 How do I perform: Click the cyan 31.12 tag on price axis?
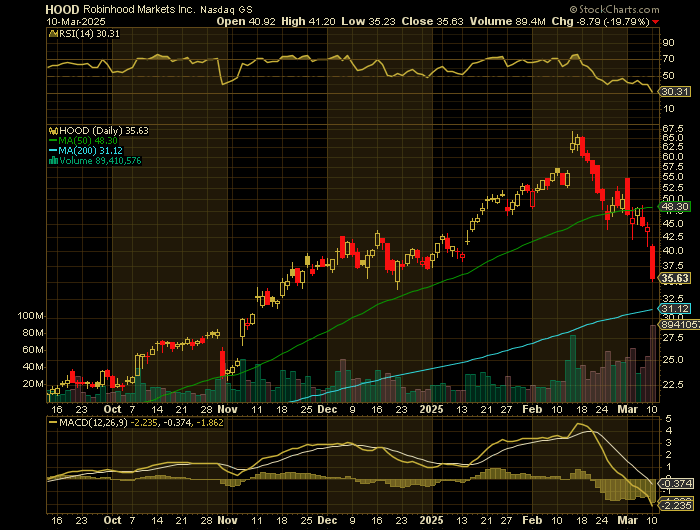click(x=675, y=309)
